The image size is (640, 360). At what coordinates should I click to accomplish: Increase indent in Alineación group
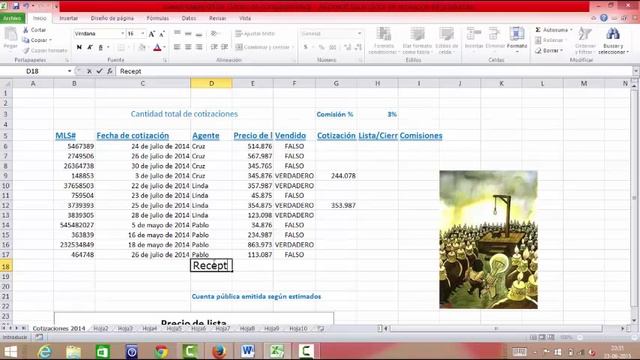[224, 47]
